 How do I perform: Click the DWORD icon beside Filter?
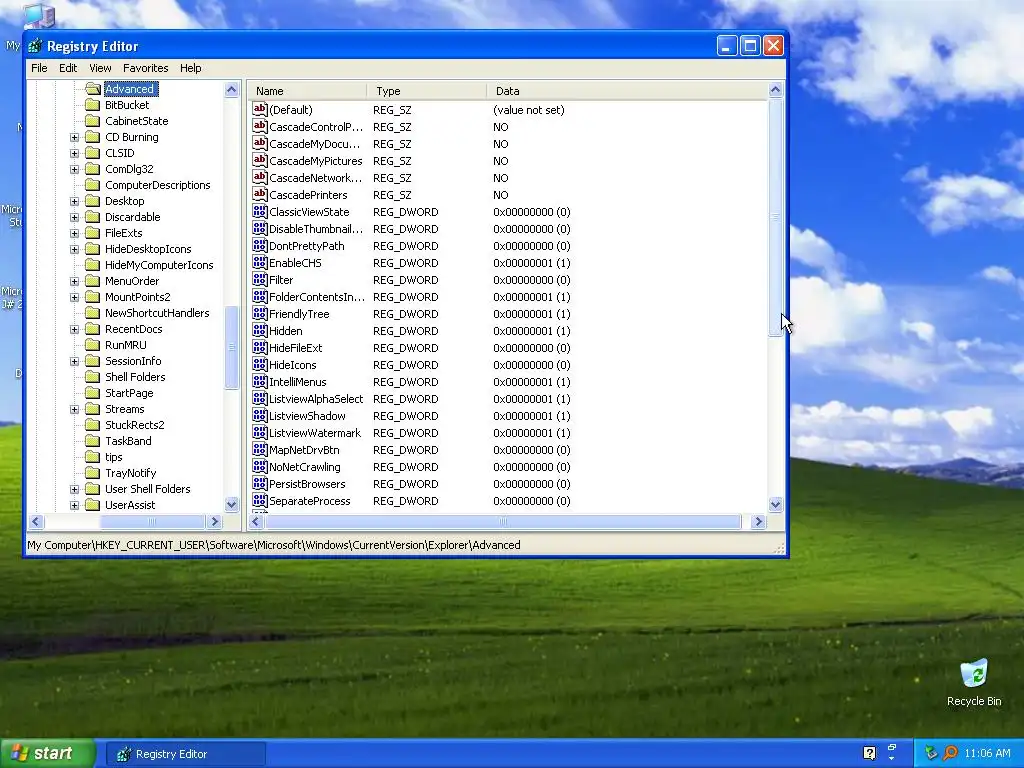(x=260, y=279)
